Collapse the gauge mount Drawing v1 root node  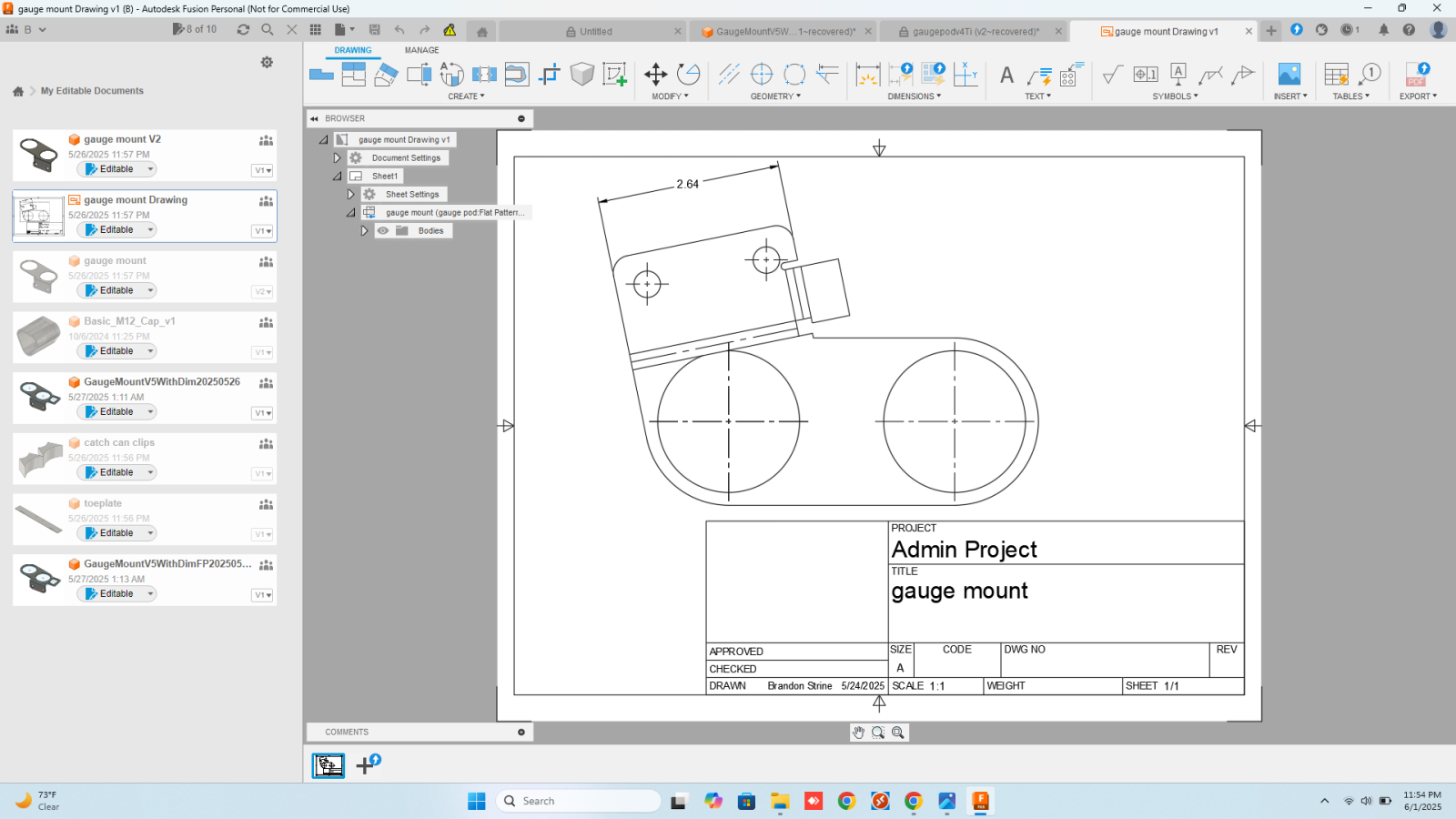(x=323, y=140)
